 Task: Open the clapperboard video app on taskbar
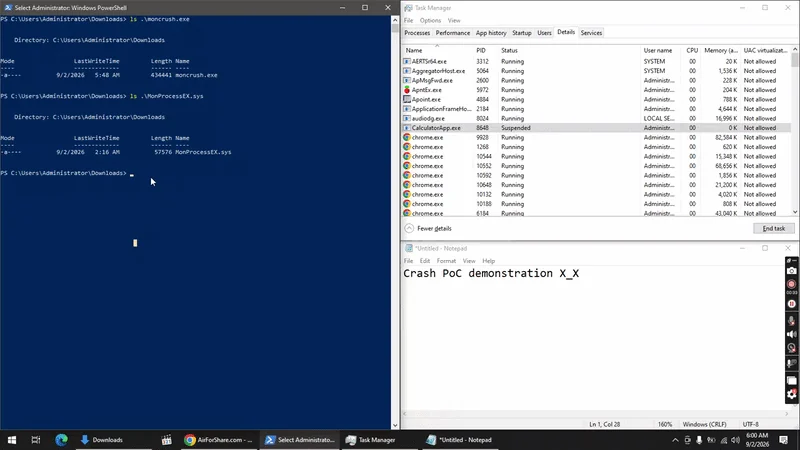[x=166, y=440]
